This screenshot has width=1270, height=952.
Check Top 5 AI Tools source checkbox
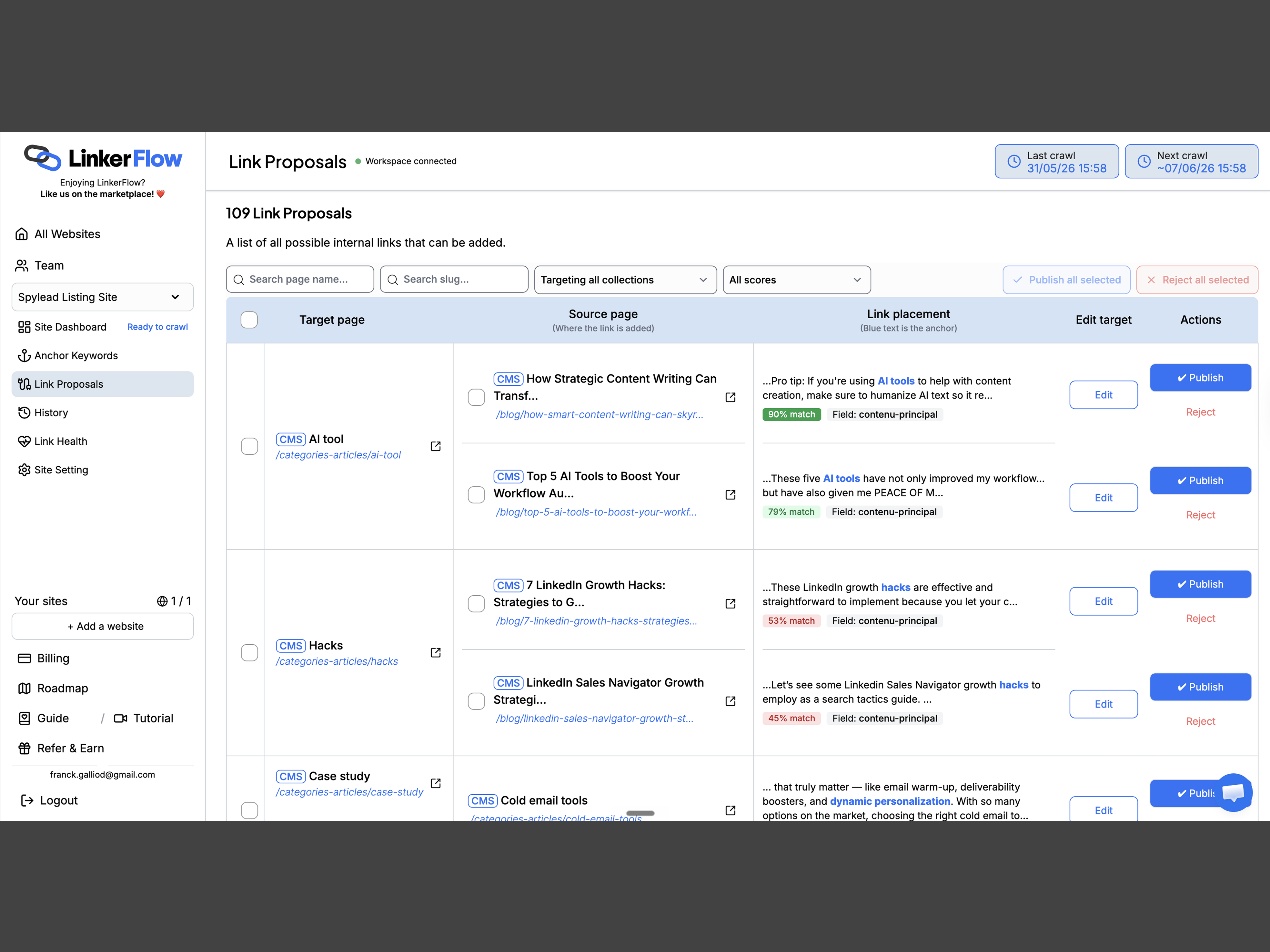[x=476, y=495]
